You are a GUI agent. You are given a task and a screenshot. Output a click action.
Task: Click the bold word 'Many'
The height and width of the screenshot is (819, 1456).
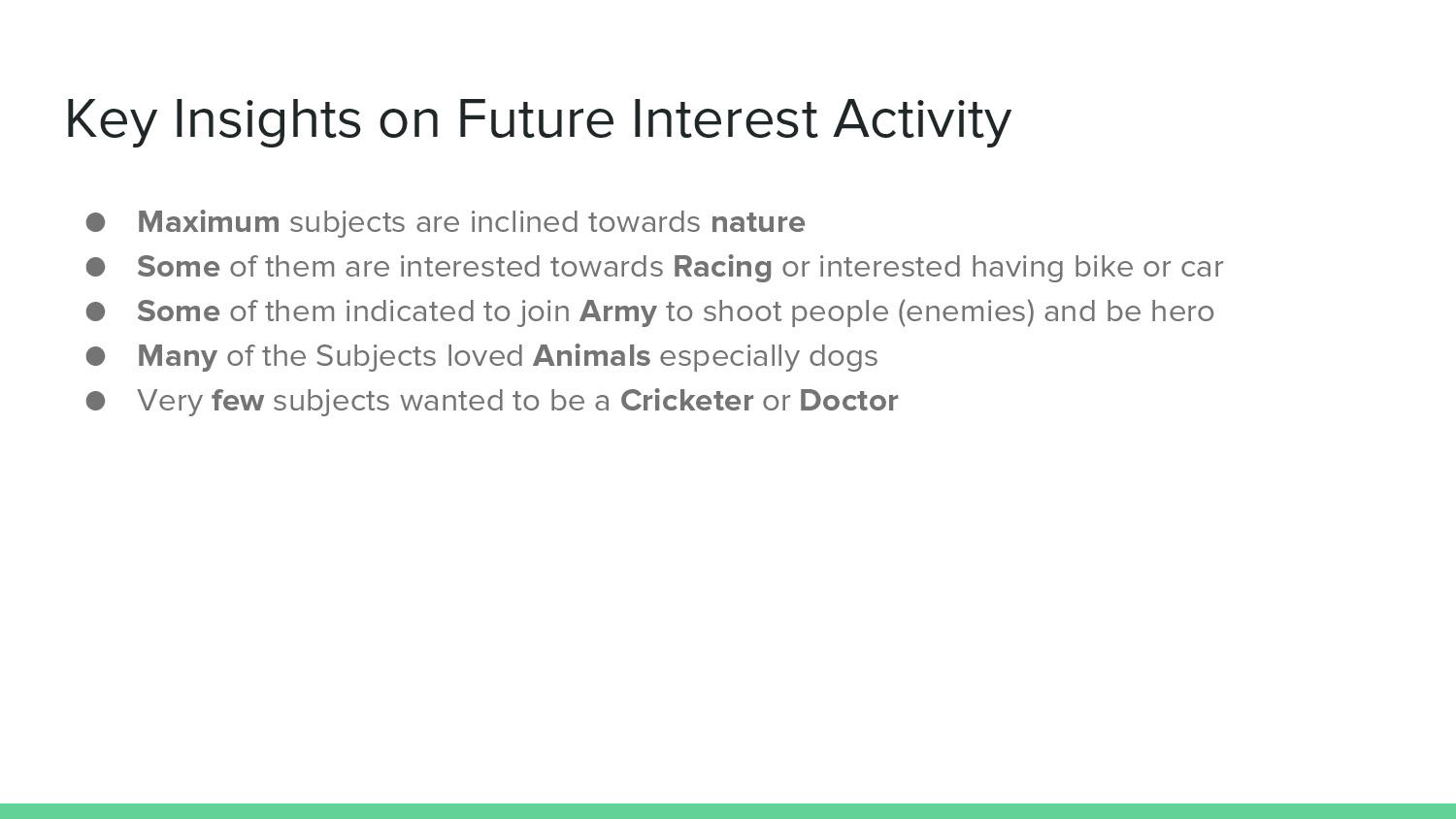click(177, 357)
